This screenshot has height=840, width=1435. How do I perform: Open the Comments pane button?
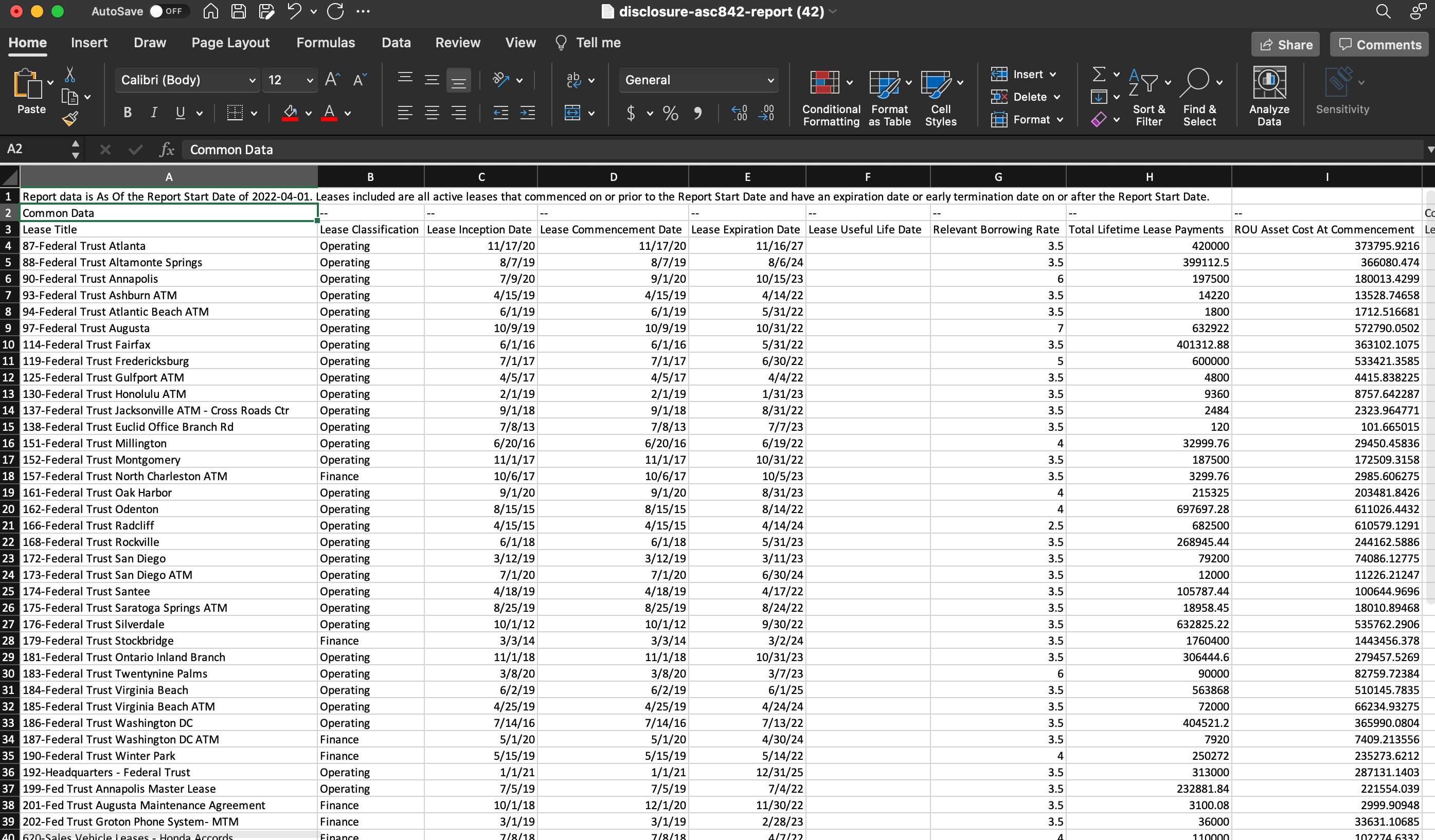point(1379,44)
